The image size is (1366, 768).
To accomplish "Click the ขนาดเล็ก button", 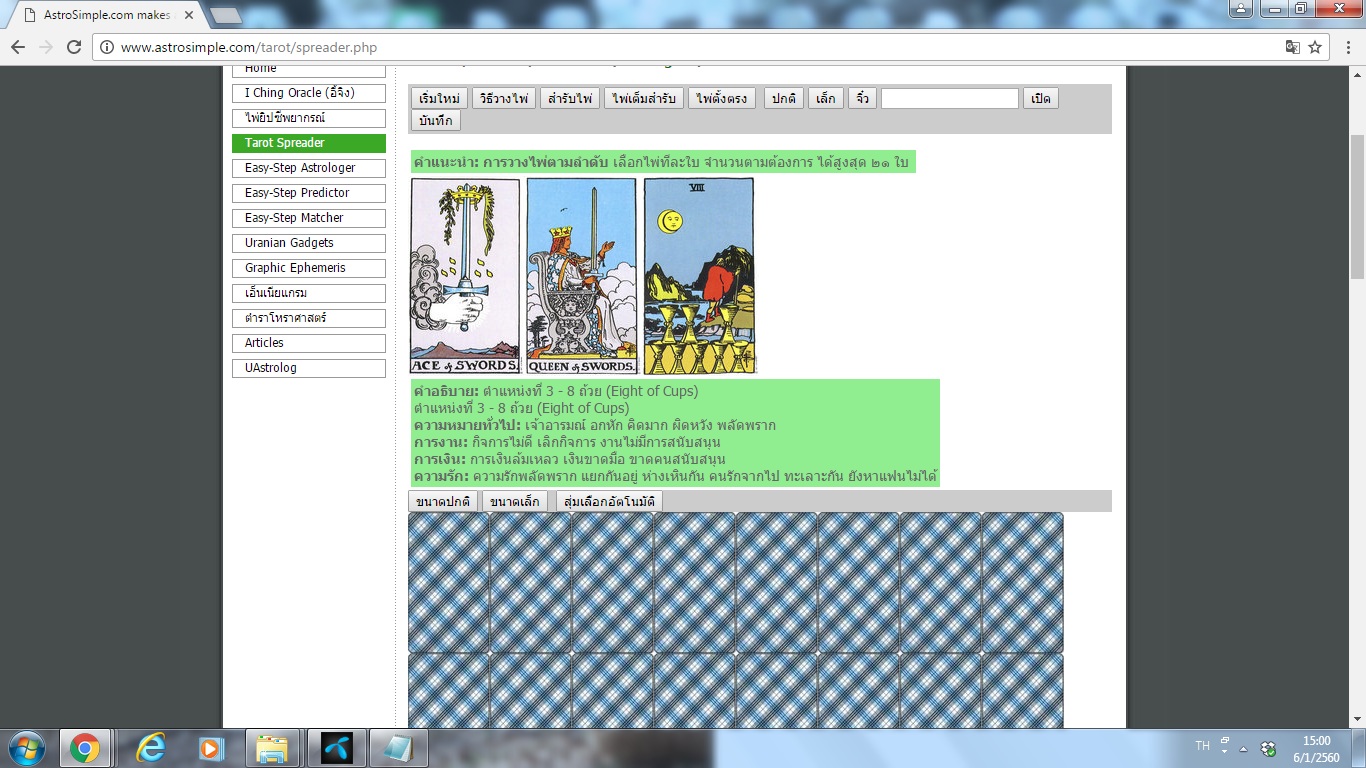I will point(515,501).
